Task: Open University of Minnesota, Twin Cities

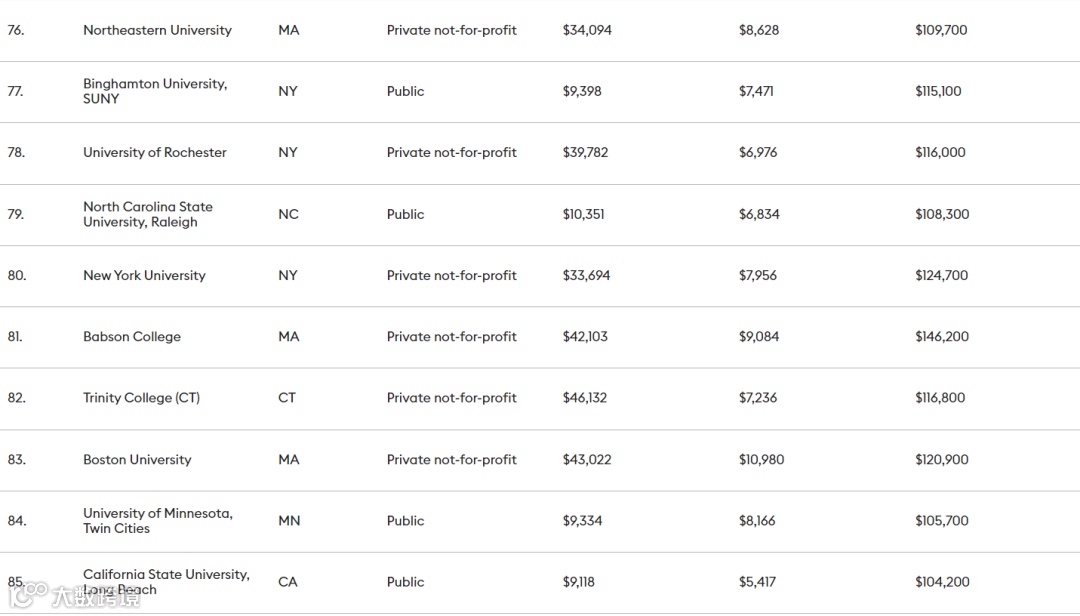Action: point(157,520)
